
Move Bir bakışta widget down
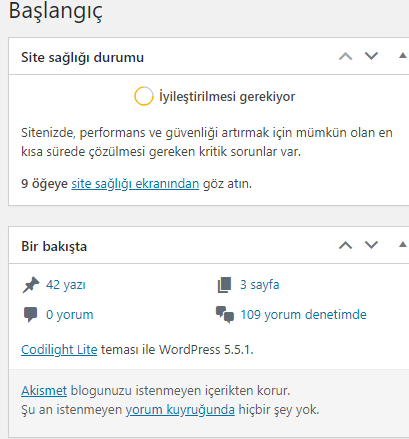point(371,245)
